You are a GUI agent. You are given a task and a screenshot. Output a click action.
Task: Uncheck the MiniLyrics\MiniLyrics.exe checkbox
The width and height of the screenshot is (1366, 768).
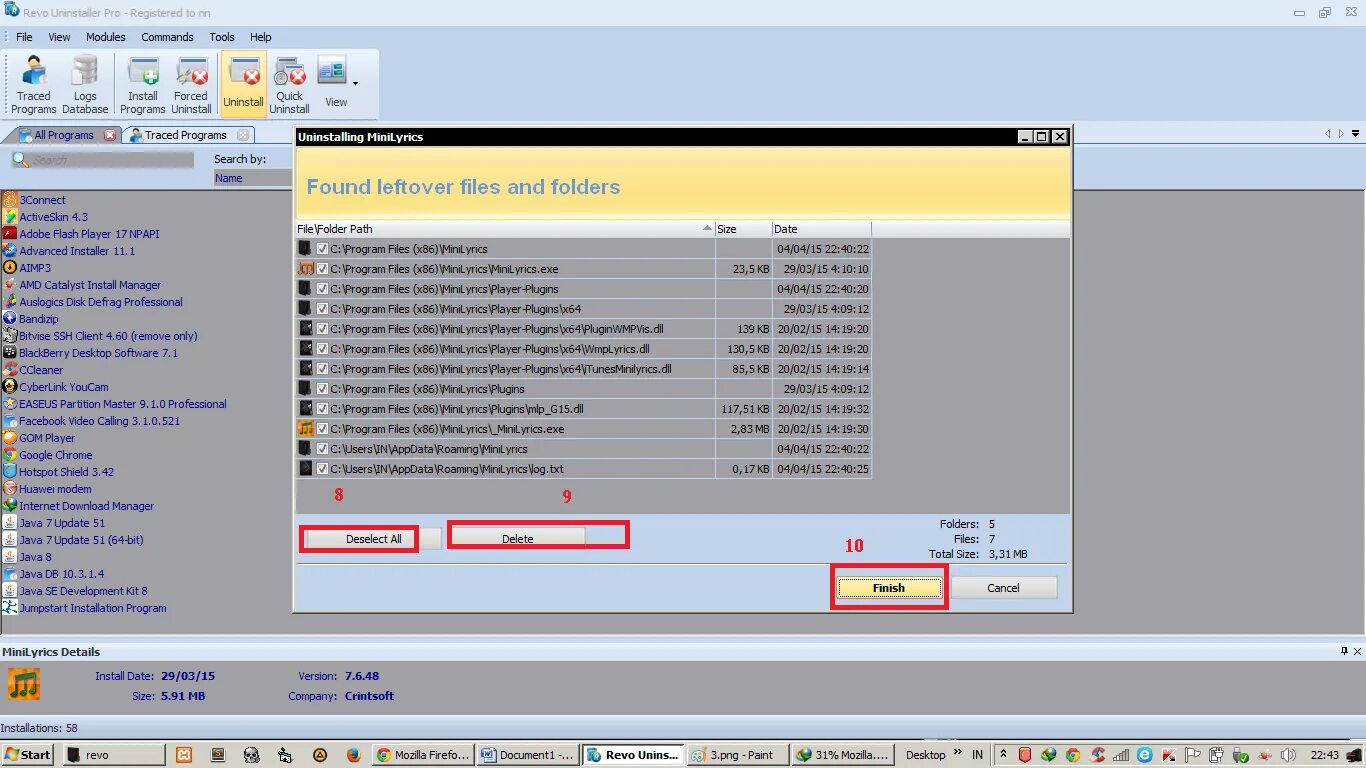pyautogui.click(x=322, y=269)
